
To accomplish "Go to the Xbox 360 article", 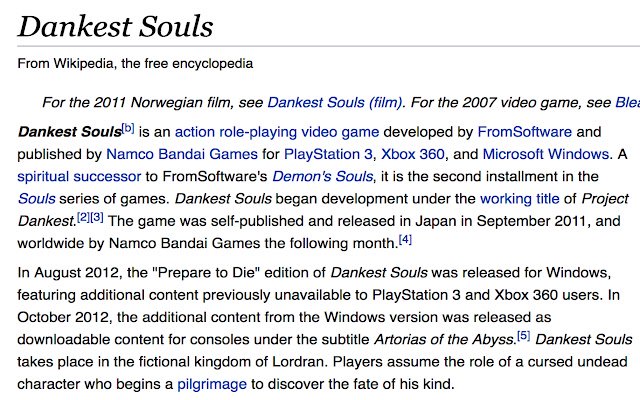I will point(413,154).
